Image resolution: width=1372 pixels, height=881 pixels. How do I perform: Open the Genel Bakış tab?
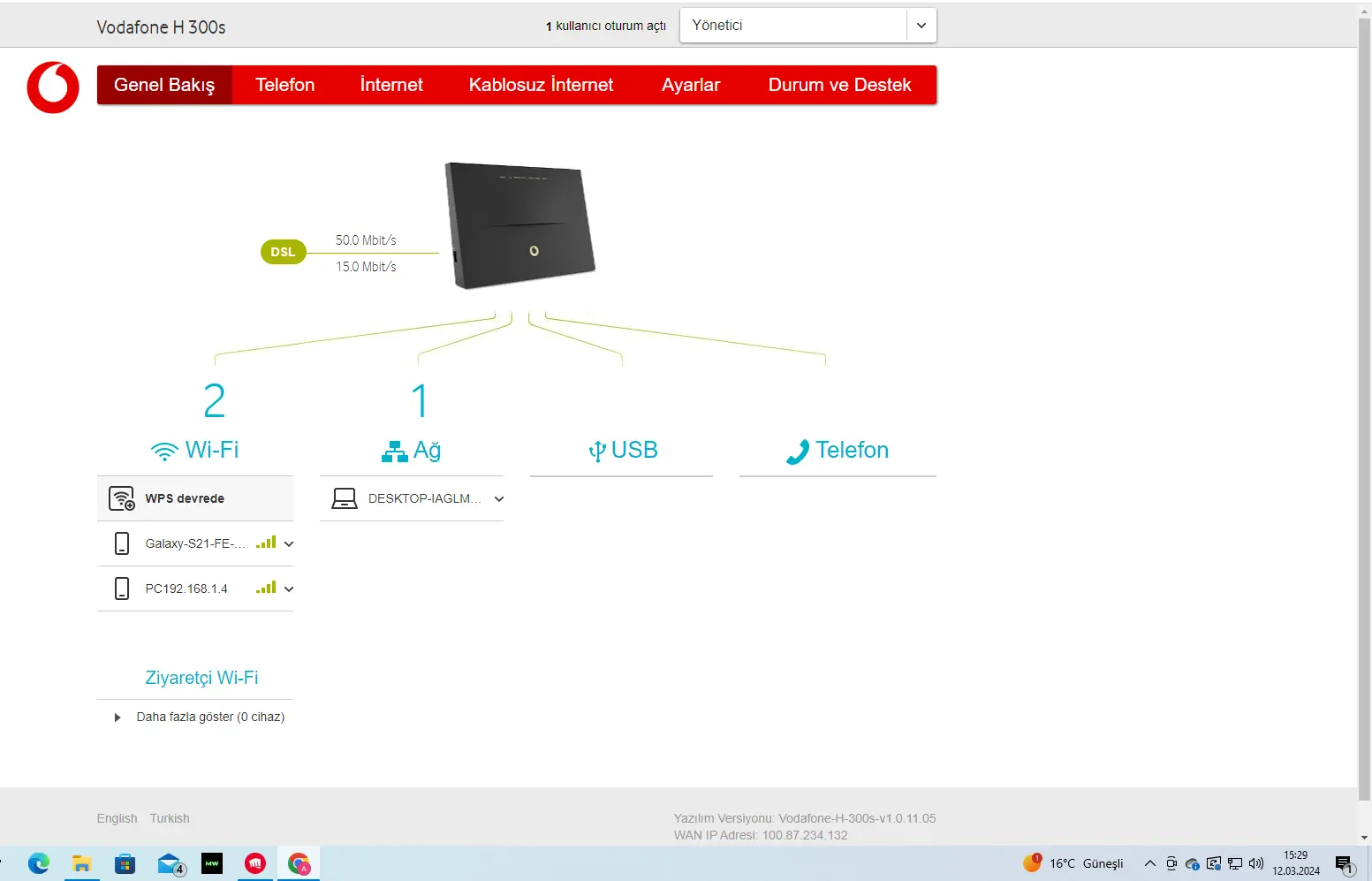(x=164, y=85)
